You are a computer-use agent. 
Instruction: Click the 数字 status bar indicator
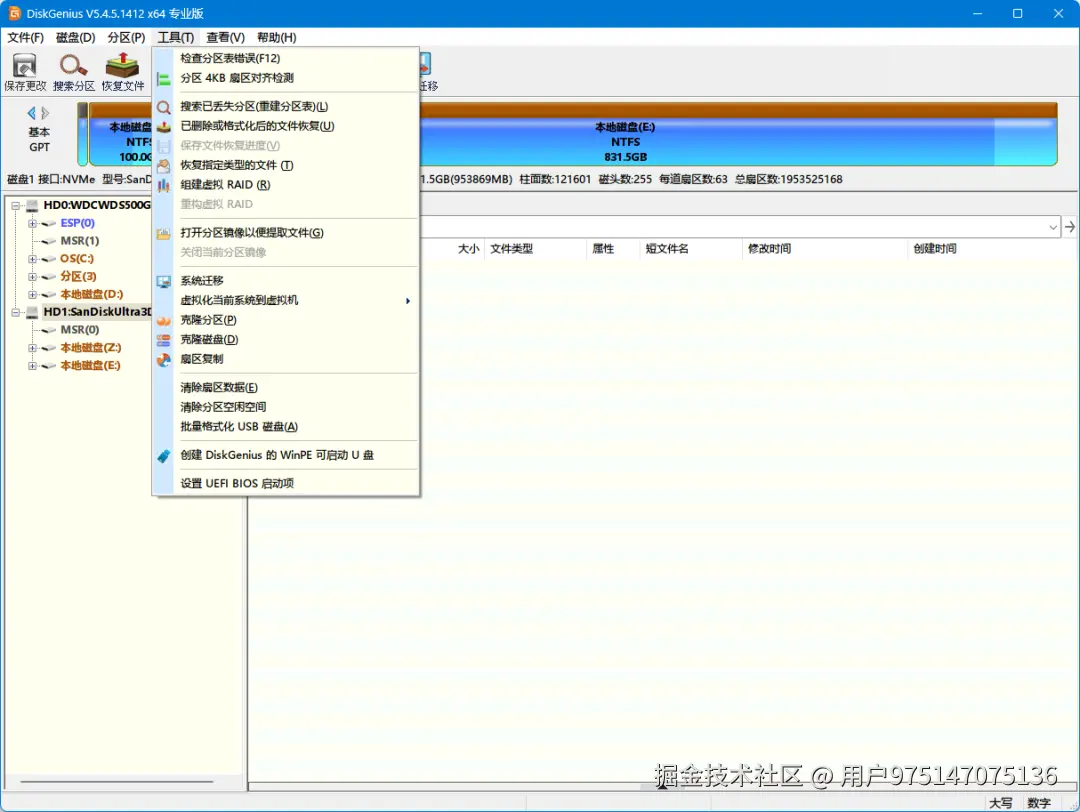click(1039, 803)
